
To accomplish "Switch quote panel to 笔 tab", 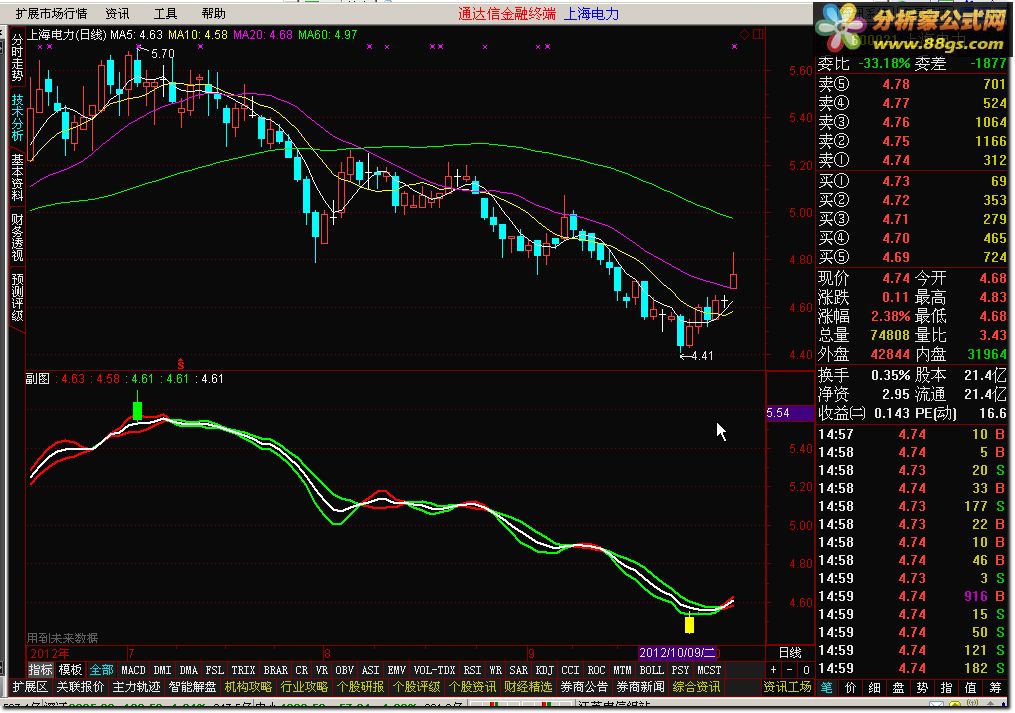I will pyautogui.click(x=827, y=688).
